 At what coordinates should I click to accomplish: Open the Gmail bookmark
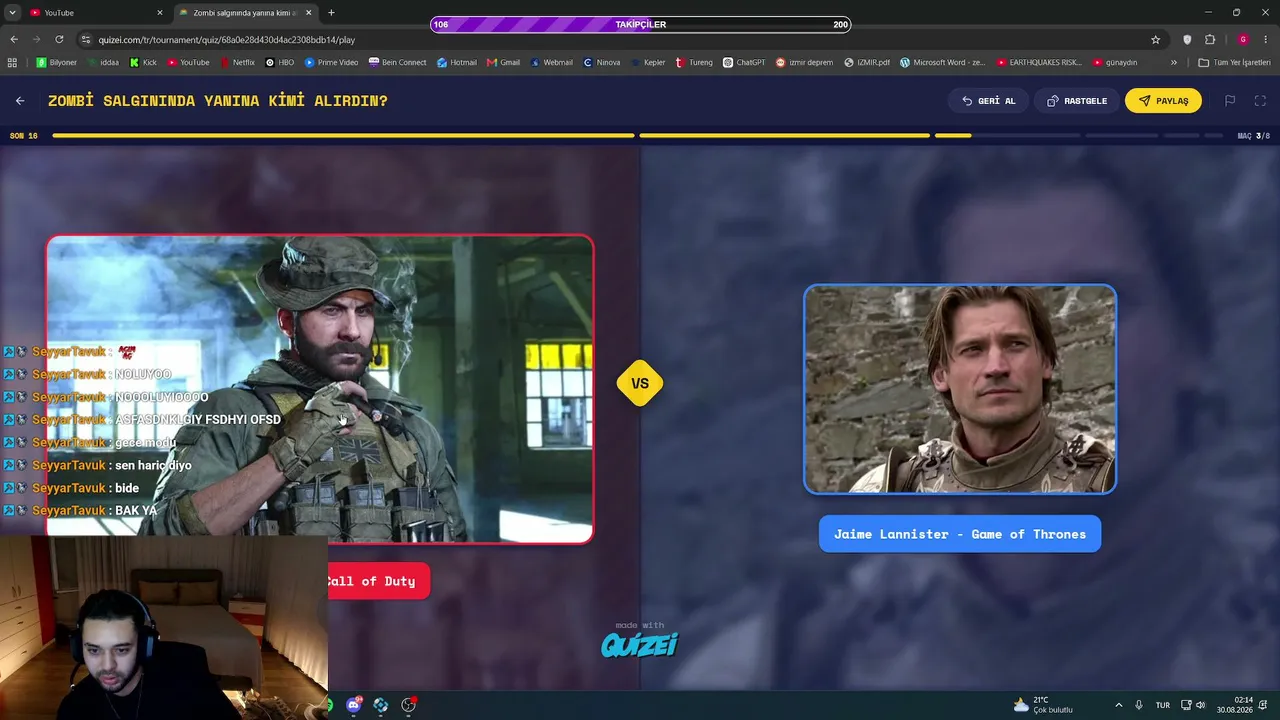[x=504, y=62]
